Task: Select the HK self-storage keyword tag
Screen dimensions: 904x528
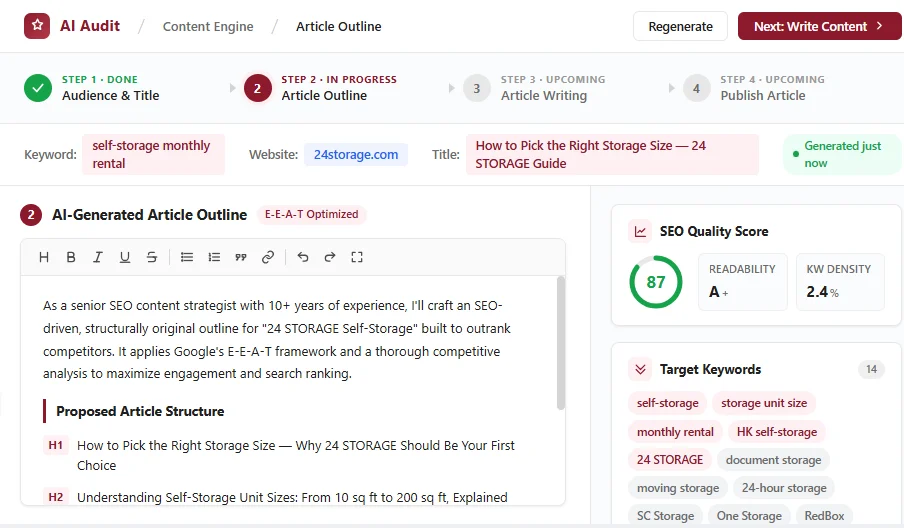Action: pyautogui.click(x=777, y=432)
